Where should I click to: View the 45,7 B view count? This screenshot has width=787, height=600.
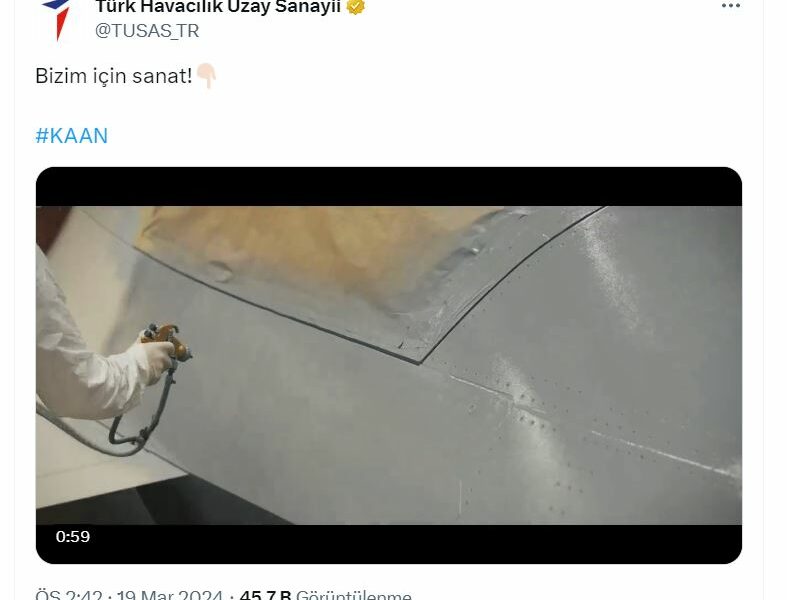(x=266, y=595)
